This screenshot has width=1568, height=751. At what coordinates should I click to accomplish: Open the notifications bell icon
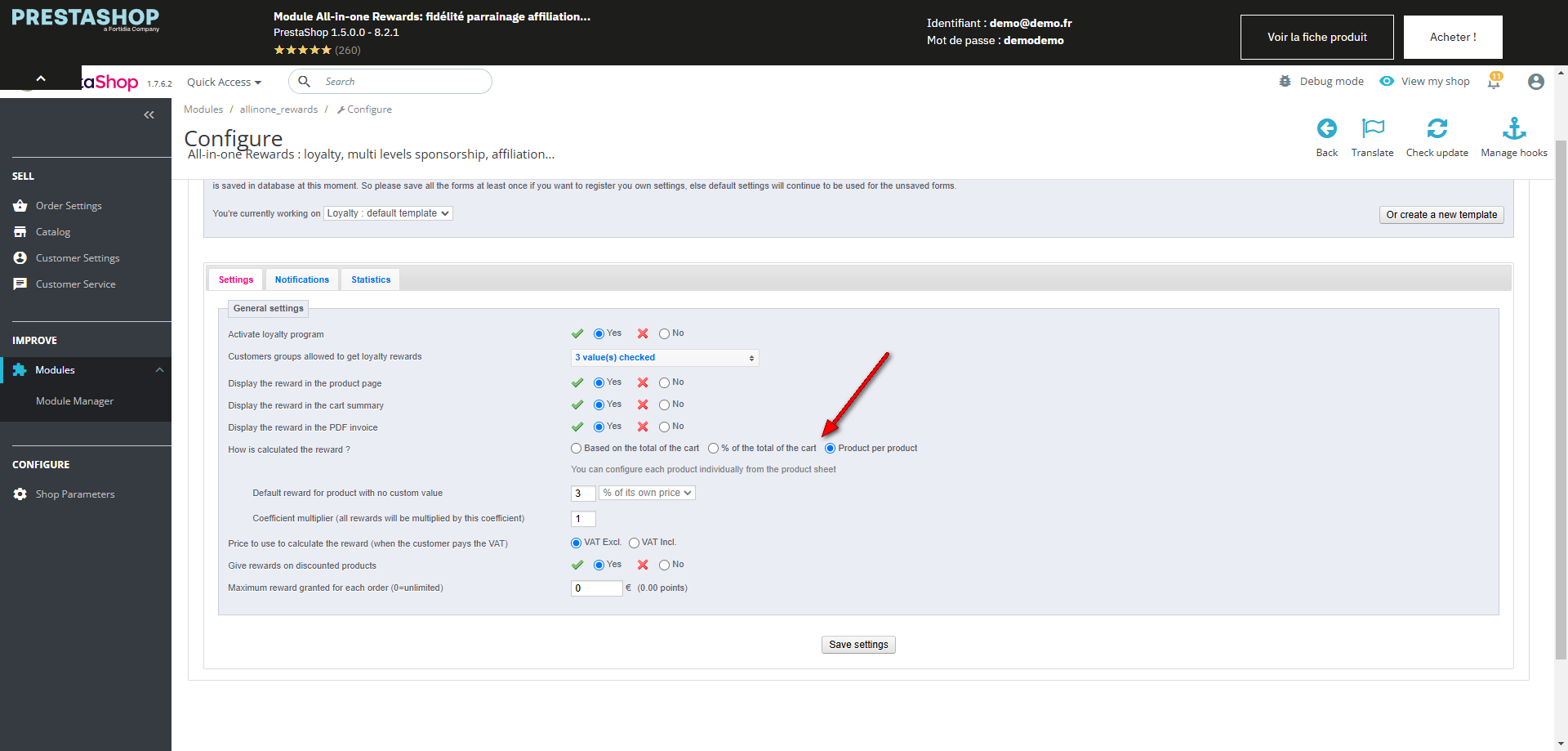(1494, 81)
